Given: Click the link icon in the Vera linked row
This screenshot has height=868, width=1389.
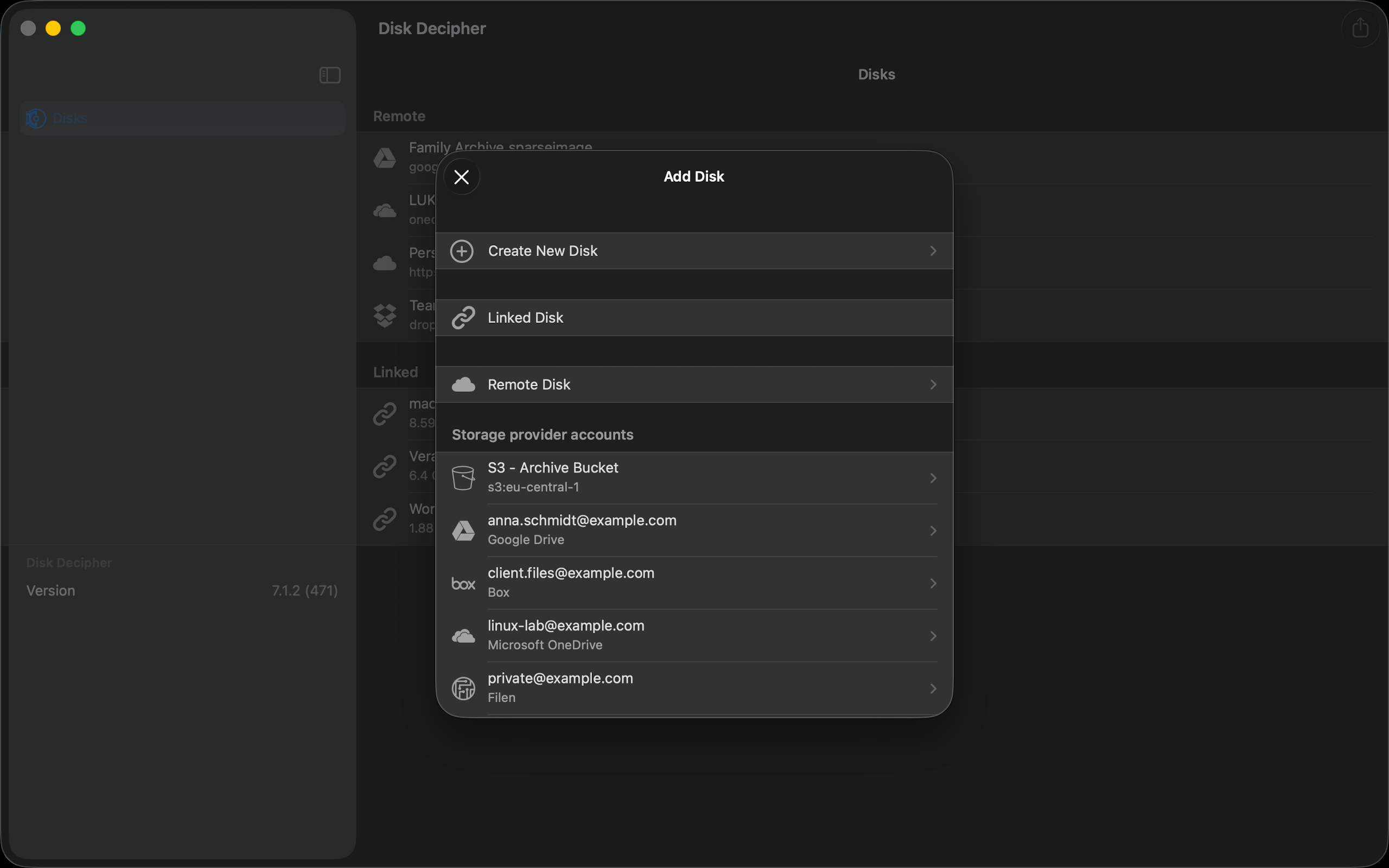Looking at the screenshot, I should point(385,466).
